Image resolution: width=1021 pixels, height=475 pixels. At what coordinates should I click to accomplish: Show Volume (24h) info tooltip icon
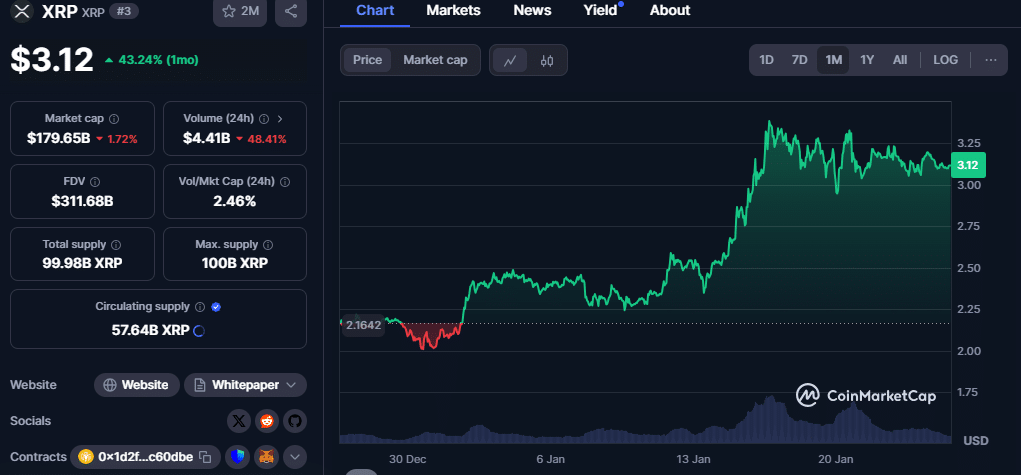[x=264, y=119]
